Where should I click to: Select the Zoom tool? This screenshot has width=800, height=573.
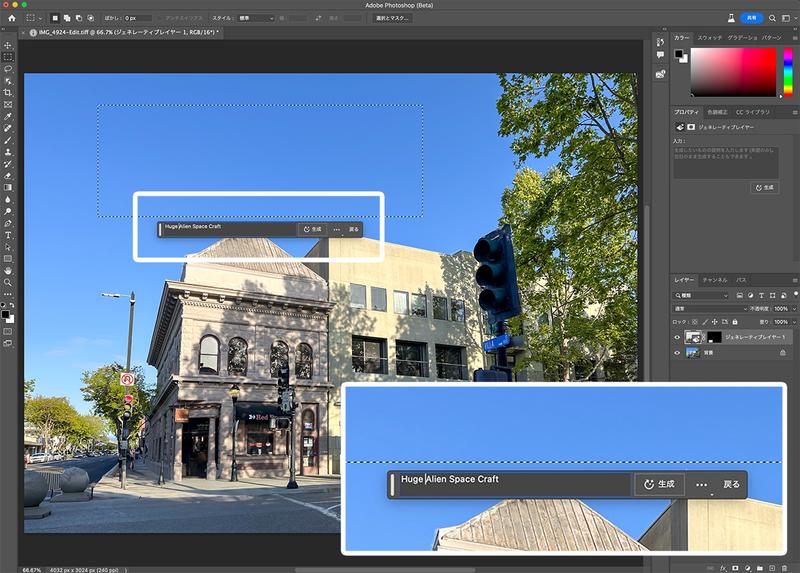click(8, 282)
